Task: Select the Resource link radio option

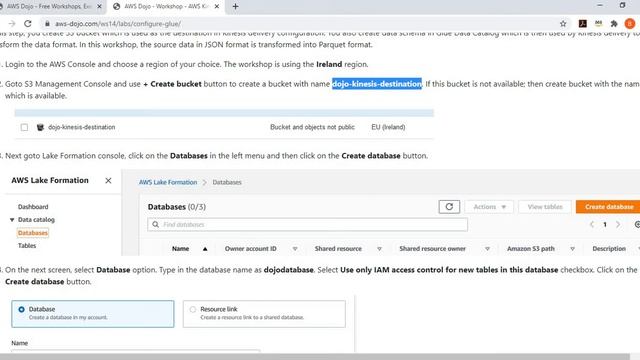Action: pyautogui.click(x=193, y=309)
